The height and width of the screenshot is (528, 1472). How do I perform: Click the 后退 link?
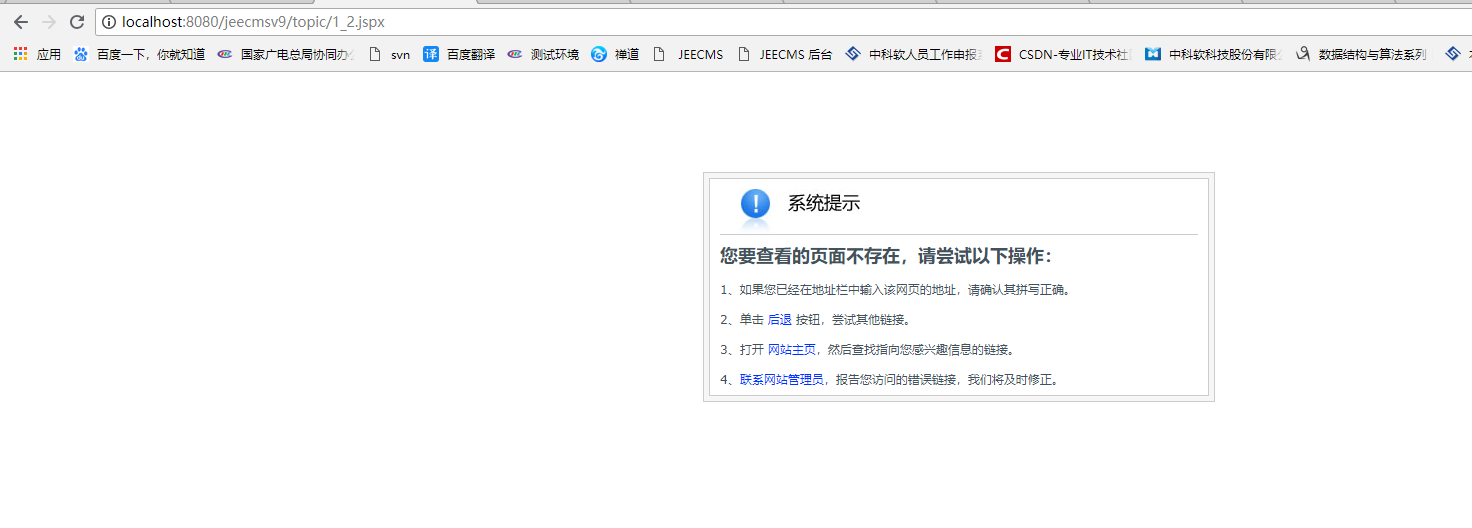[779, 320]
